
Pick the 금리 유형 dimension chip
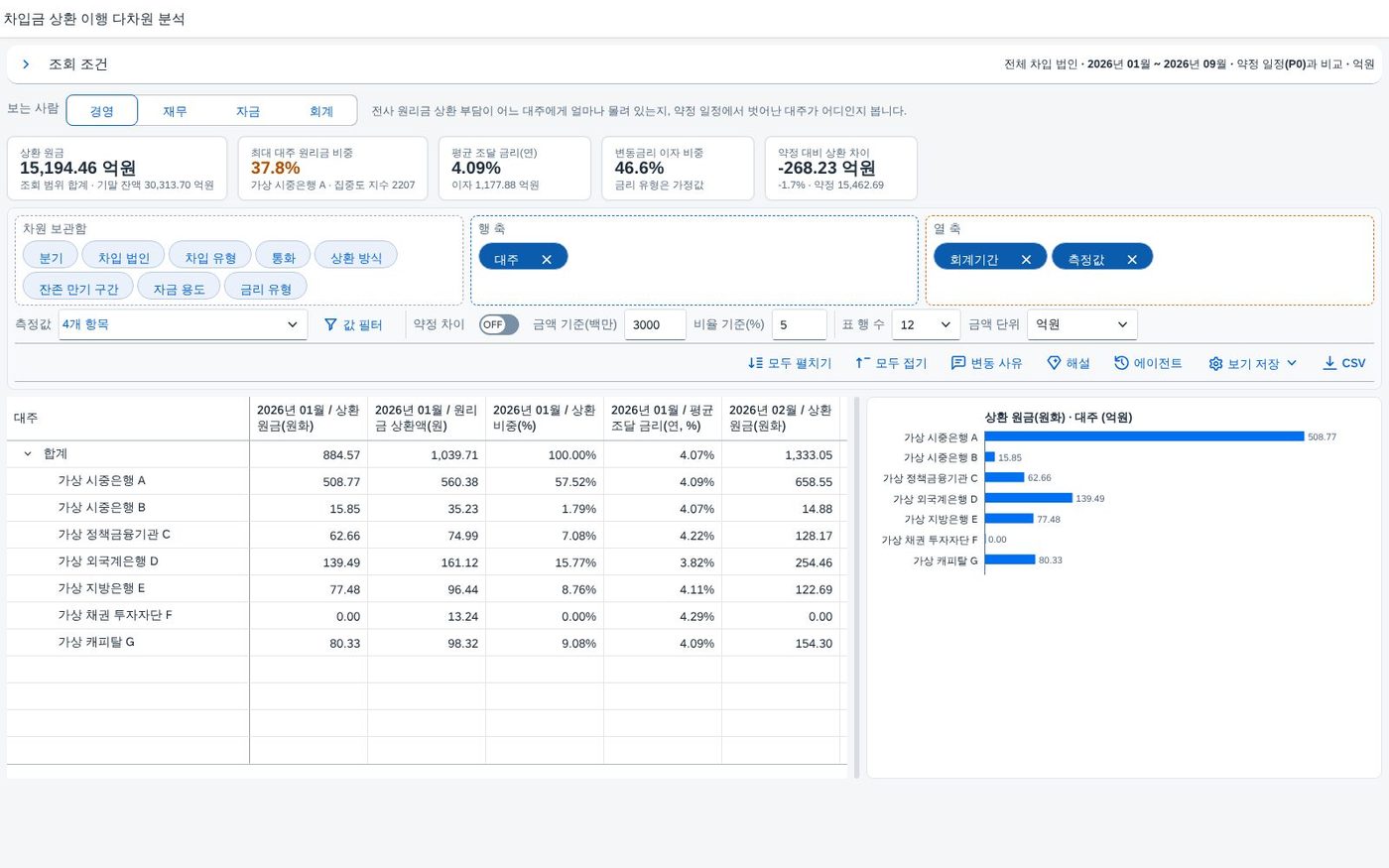coord(266,288)
